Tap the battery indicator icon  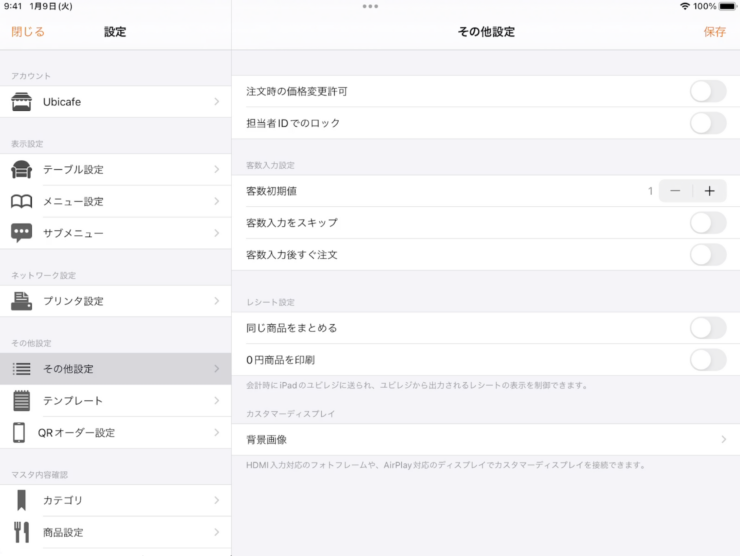pyautogui.click(x=727, y=6)
